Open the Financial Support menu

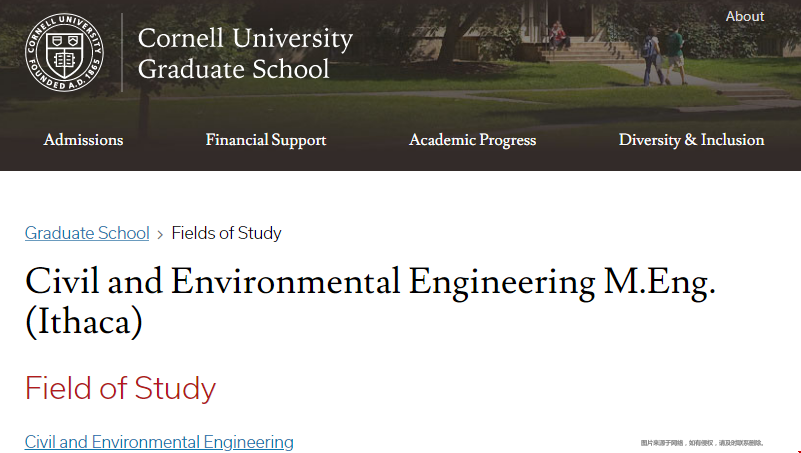click(266, 140)
